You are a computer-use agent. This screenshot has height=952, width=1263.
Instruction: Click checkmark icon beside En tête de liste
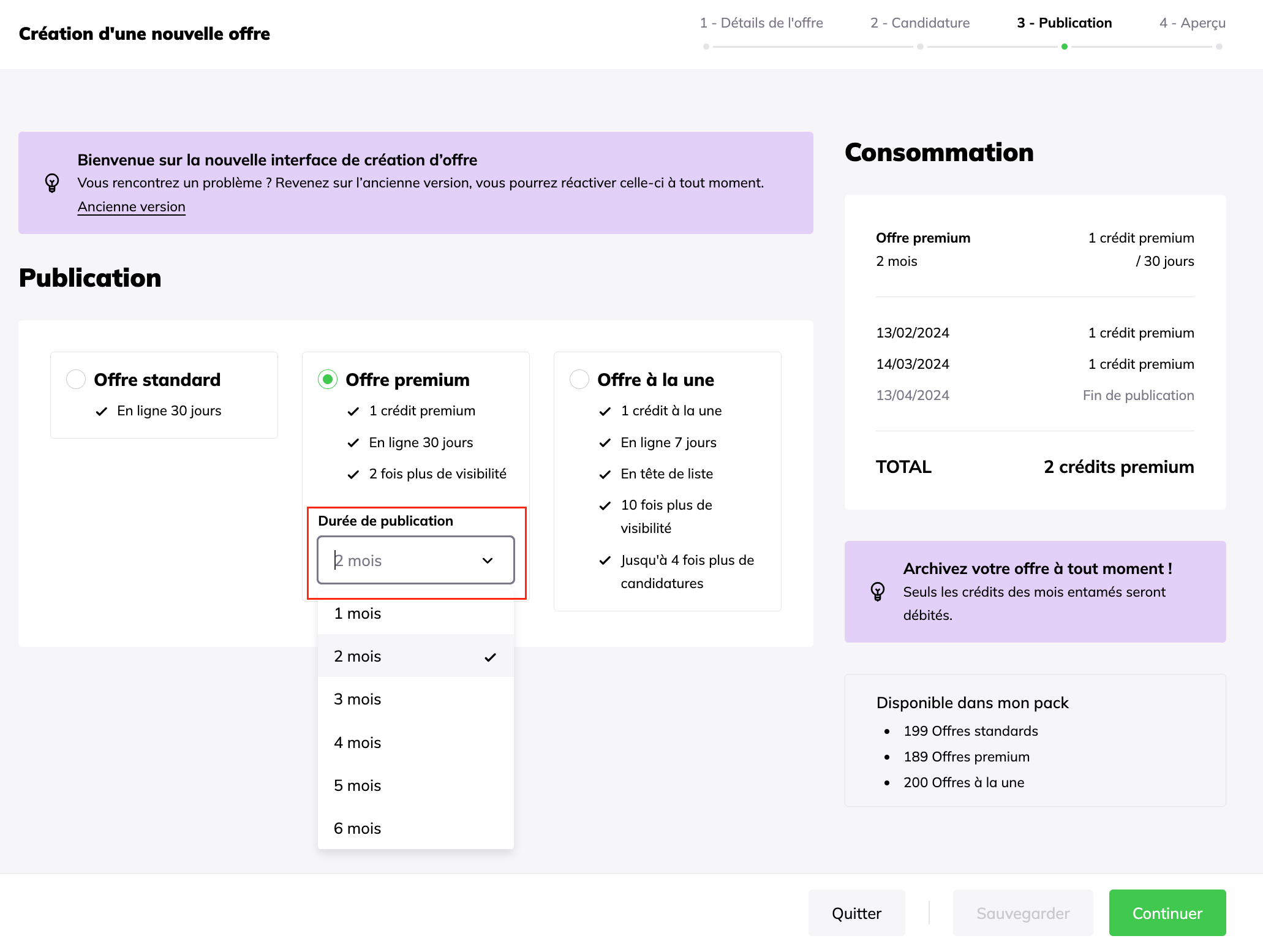click(x=605, y=474)
